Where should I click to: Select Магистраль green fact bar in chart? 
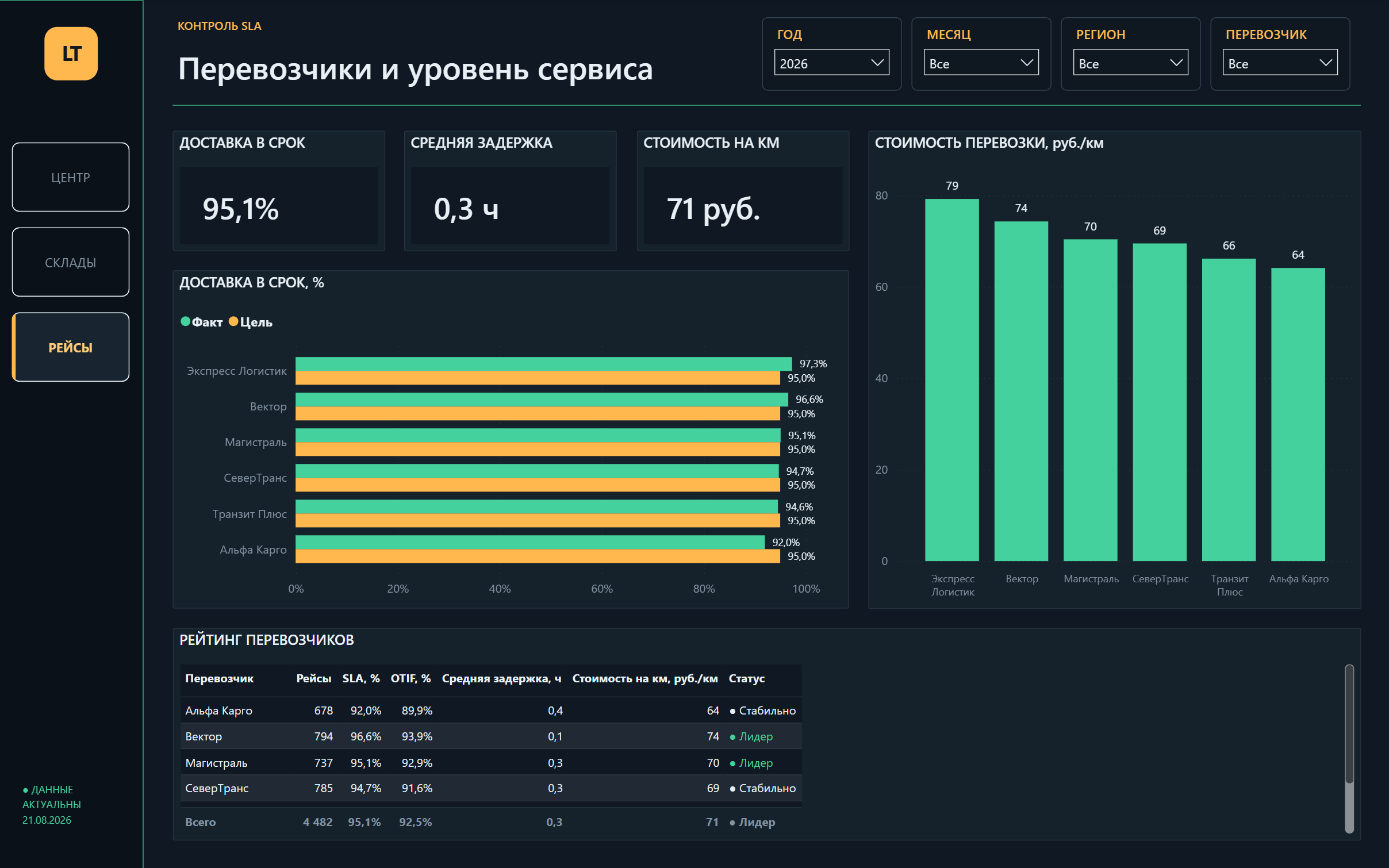click(538, 435)
